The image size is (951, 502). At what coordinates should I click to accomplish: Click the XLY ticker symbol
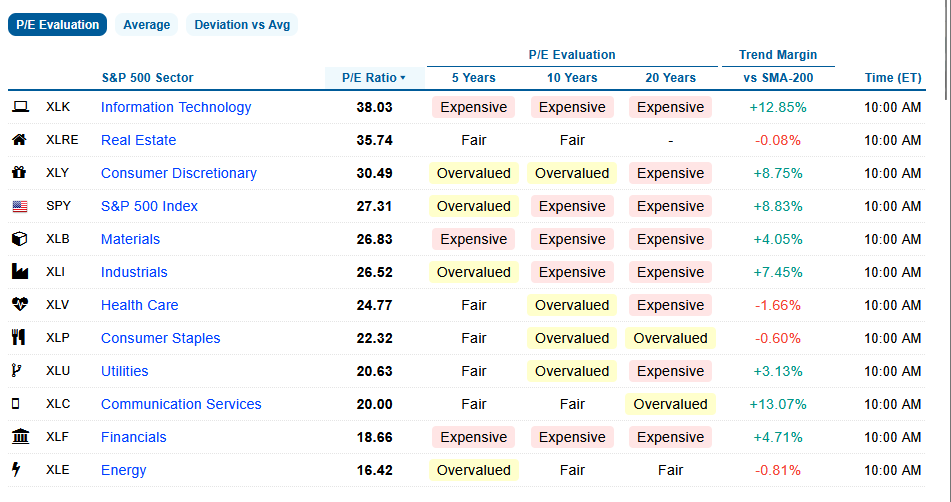click(58, 173)
